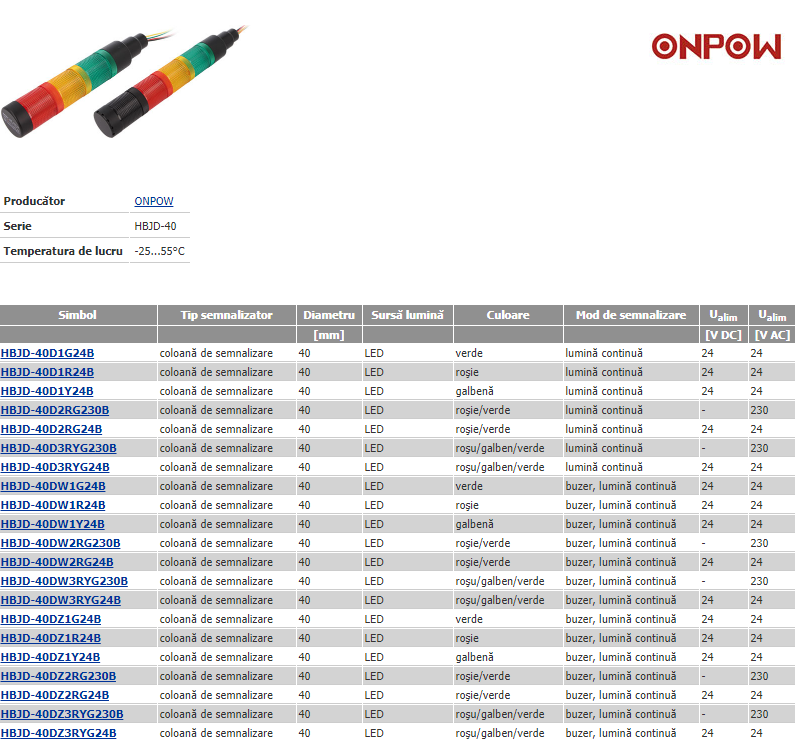Open product HBJD-40DW3RYG24B link

pyautogui.click(x=61, y=600)
